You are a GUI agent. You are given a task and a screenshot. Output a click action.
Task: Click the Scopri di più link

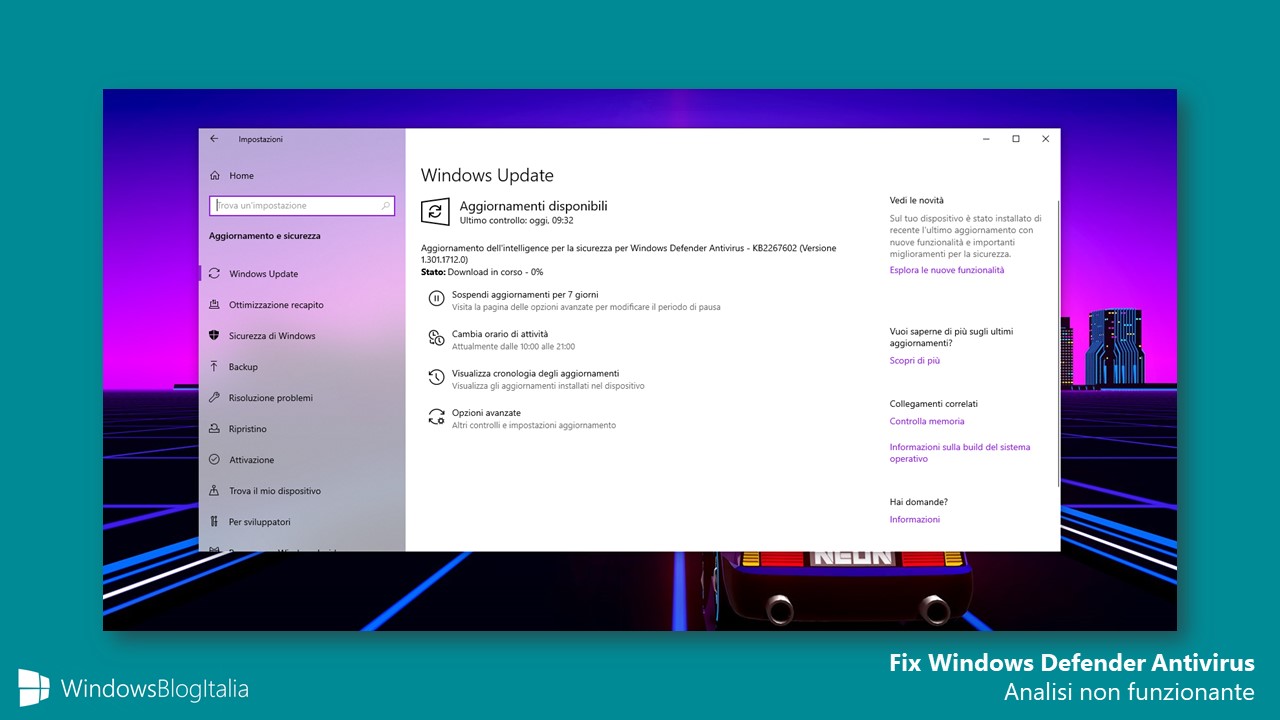[x=915, y=361]
